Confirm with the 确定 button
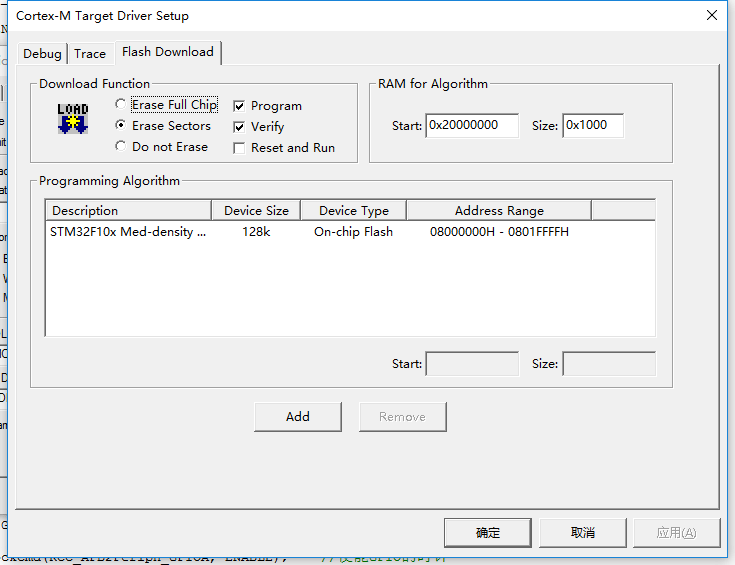Screen dimensions: 735x565 coord(487,533)
